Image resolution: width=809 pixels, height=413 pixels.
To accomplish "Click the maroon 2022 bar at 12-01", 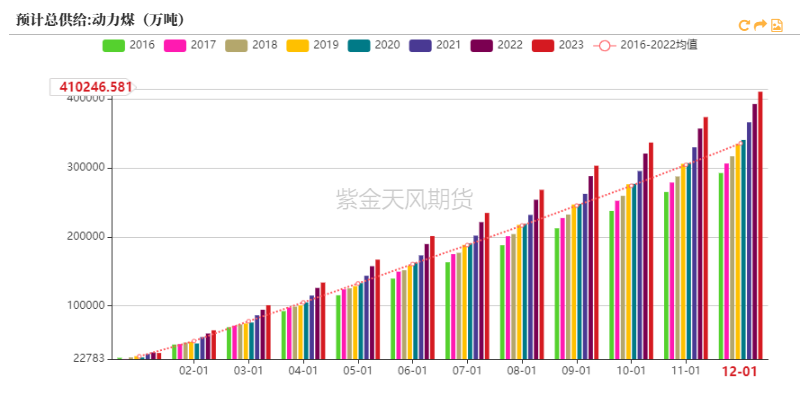I will coord(754,231).
